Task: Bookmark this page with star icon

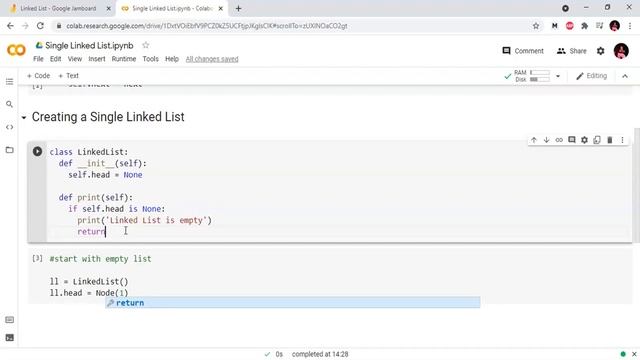Action: (536, 26)
